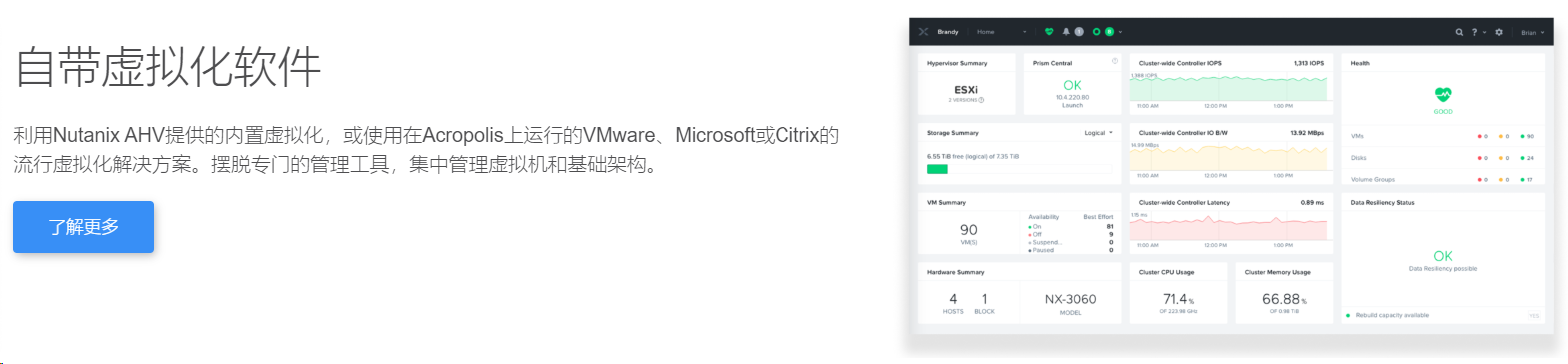Image resolution: width=1568 pixels, height=364 pixels.
Task: Click the 了解更多 button
Action: click(83, 227)
